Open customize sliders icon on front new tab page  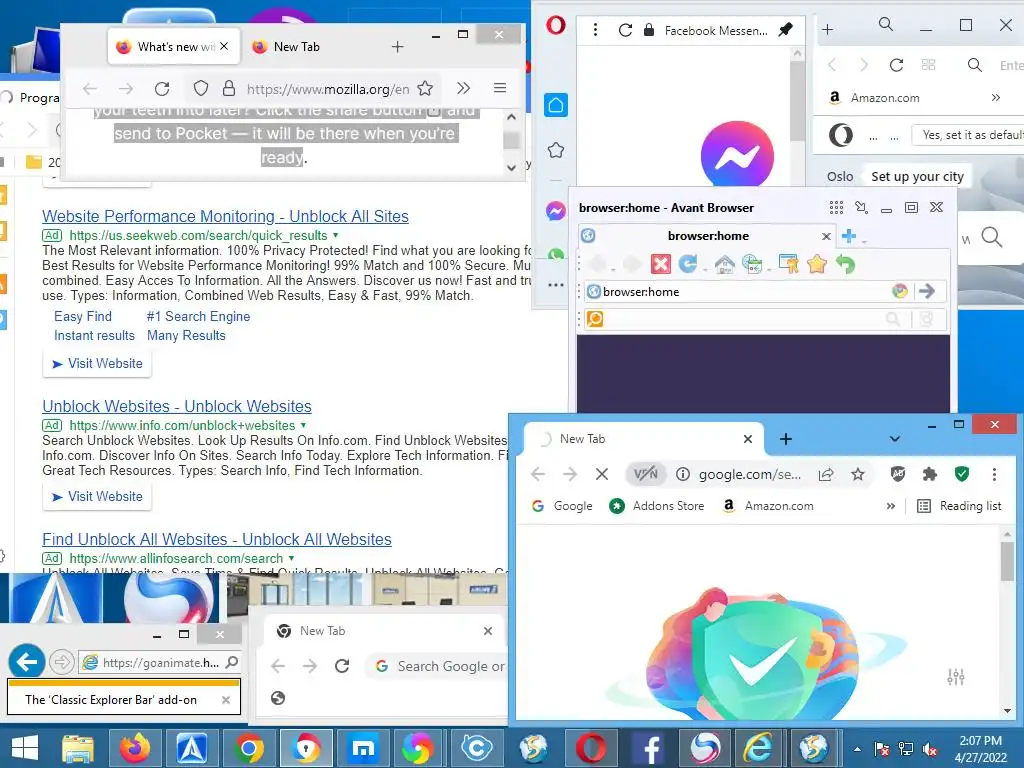[955, 677]
